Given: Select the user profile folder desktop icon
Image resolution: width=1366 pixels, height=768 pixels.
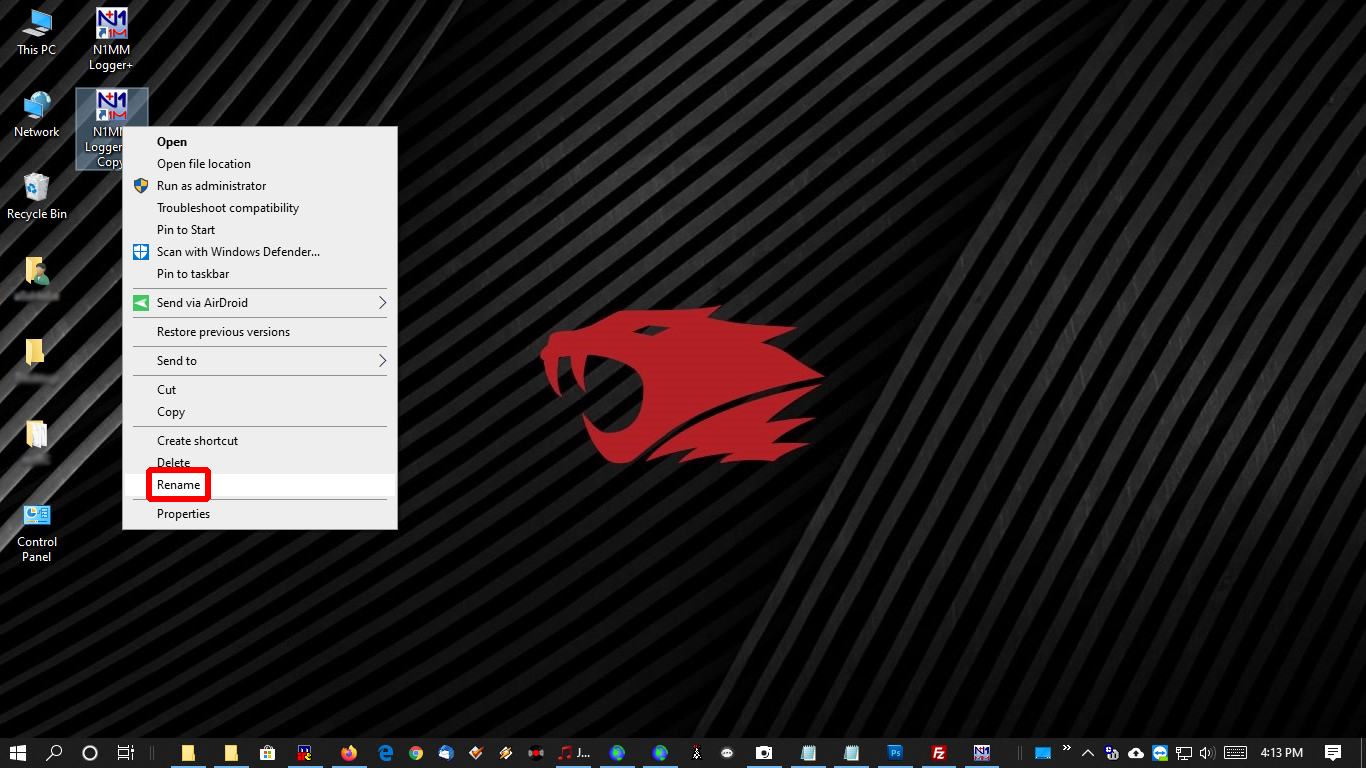Looking at the screenshot, I should pos(37,278).
